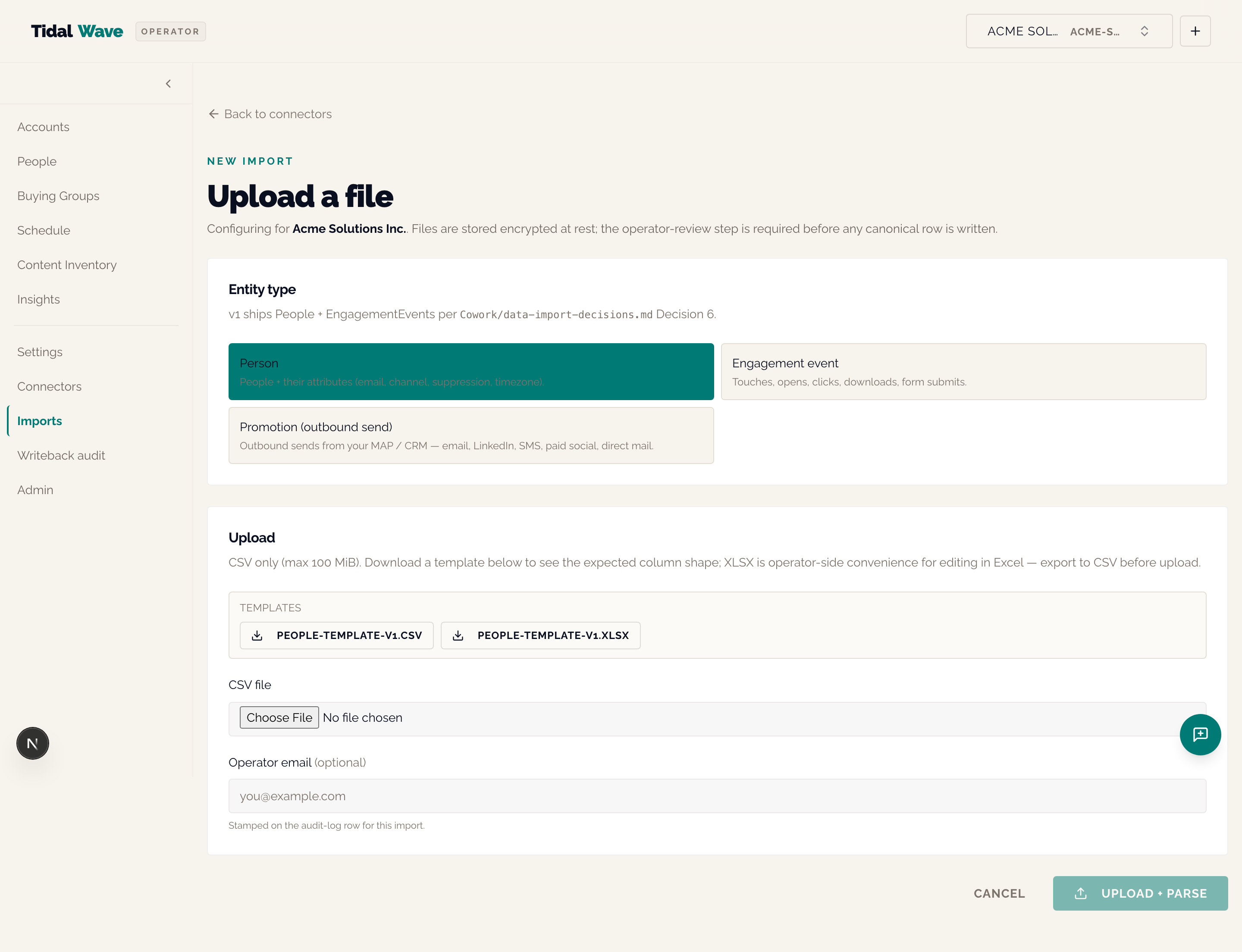Click the plus icon next to tenant selector
Screen dimensions: 1242x952
click(1195, 31)
